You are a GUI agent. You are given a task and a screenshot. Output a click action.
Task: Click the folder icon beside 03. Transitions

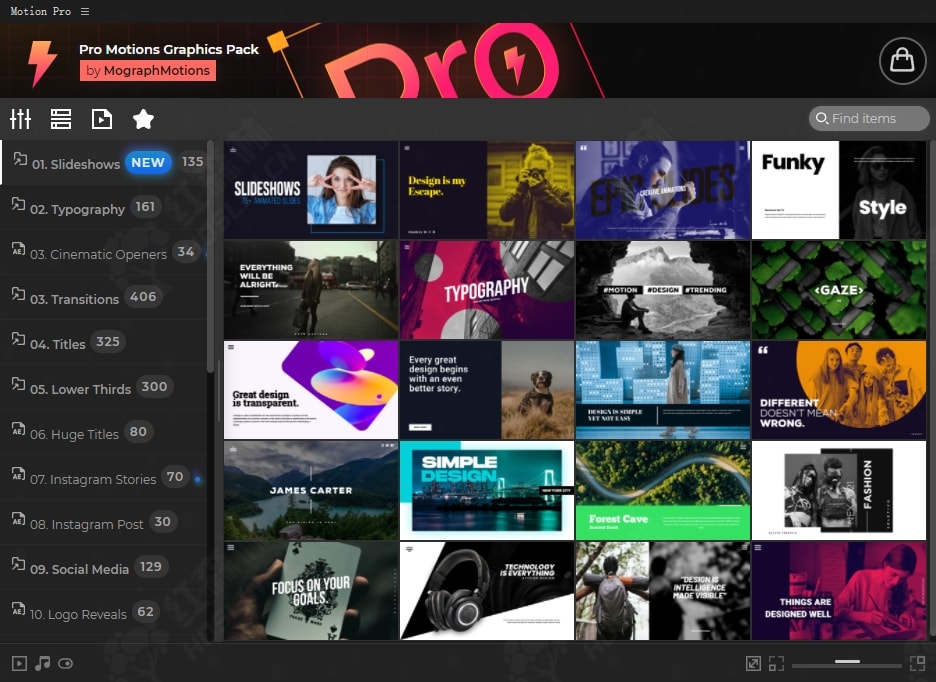(x=19, y=294)
